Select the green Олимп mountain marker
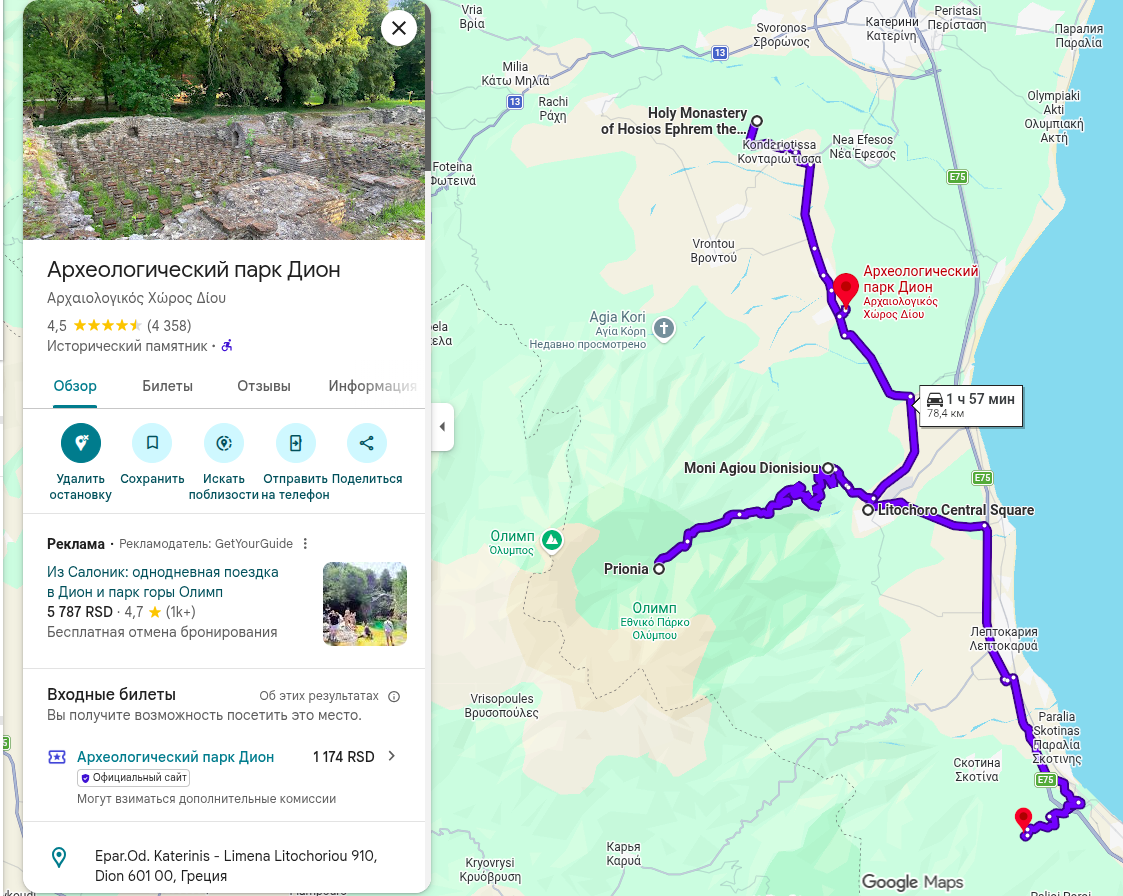The height and width of the screenshot is (896, 1123). coord(551,540)
